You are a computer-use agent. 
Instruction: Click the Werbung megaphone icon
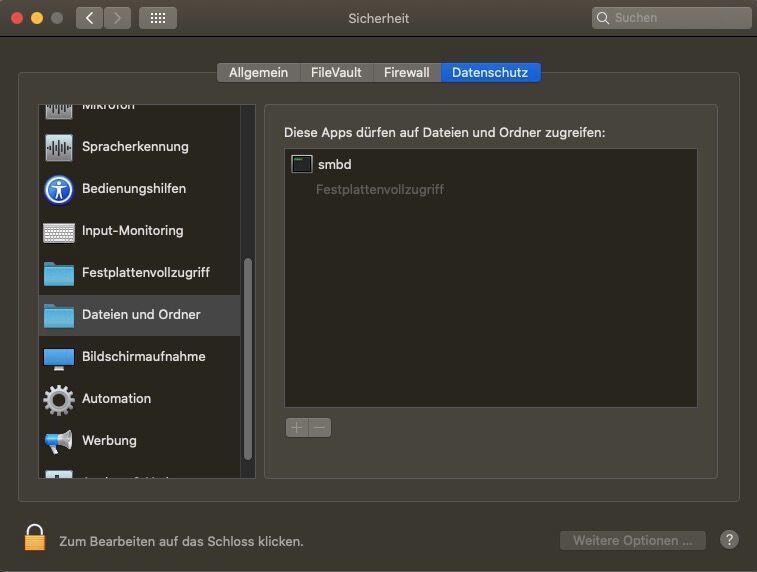(x=59, y=442)
